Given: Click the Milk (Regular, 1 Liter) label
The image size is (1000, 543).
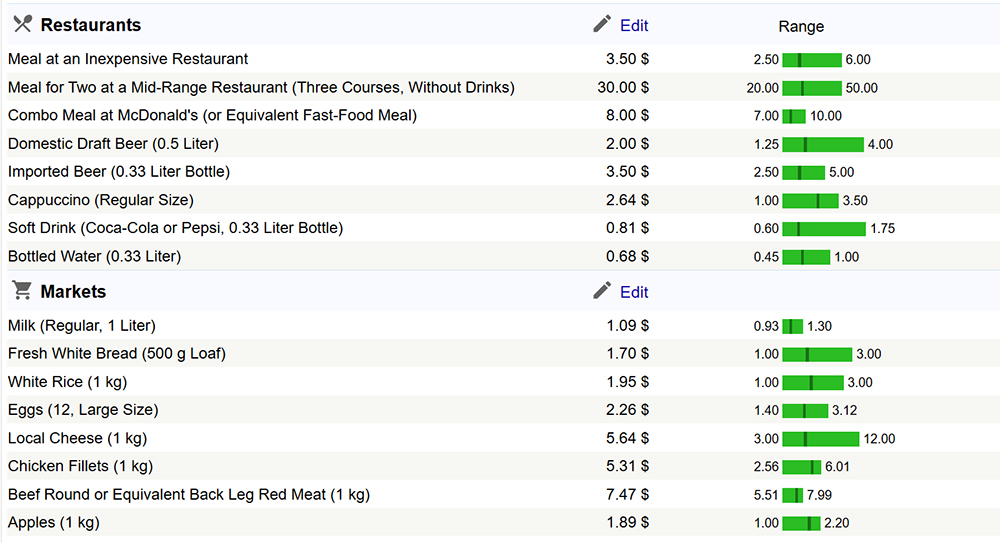Looking at the screenshot, I should point(82,325).
